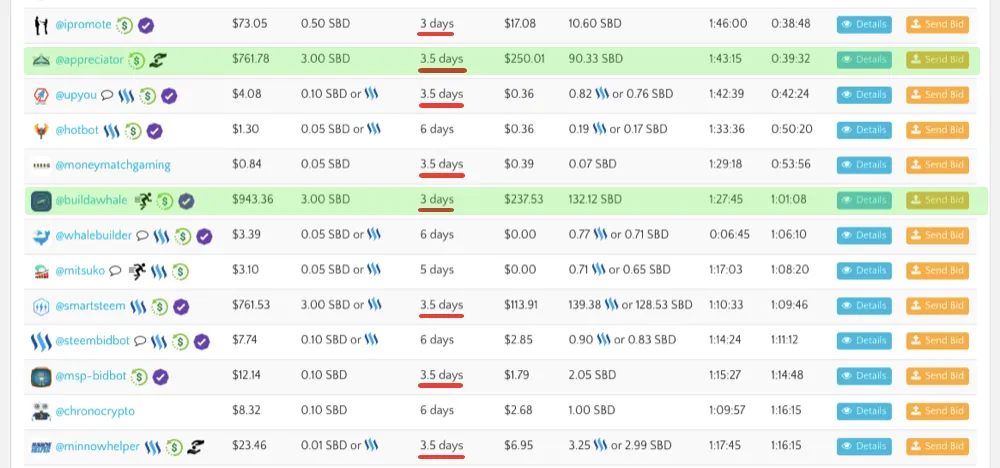This screenshot has width=1000, height=468.
Task: Send a bid to @chronocrypto
Action: point(938,411)
